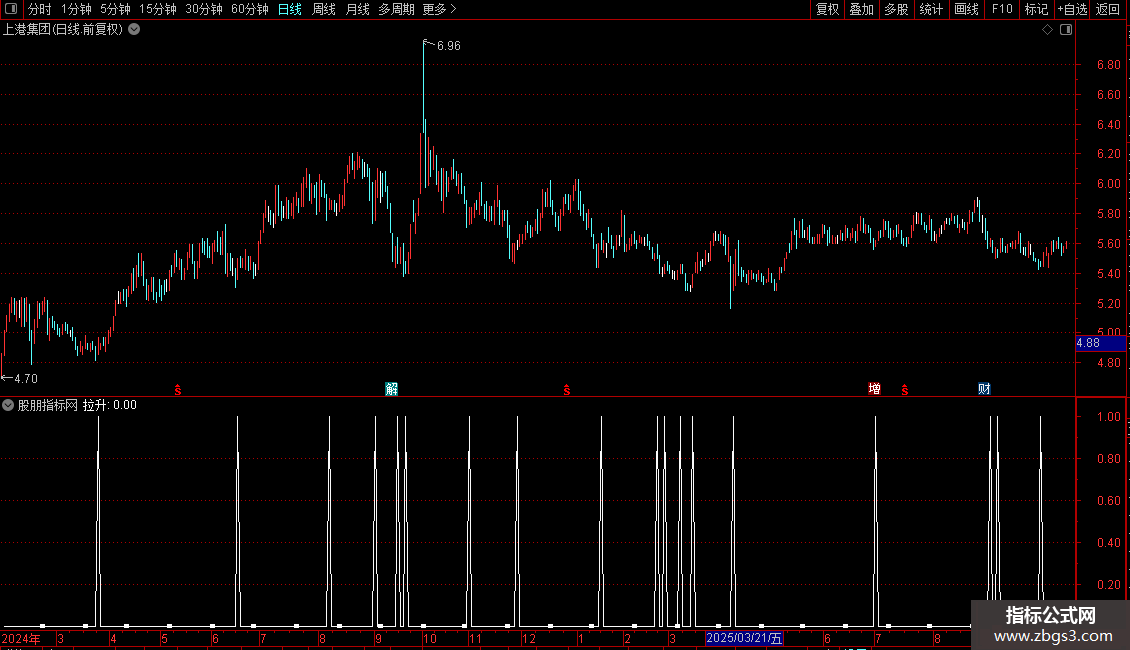Click the diamond icon atop main chart
1130x650 pixels.
coord(1048,30)
